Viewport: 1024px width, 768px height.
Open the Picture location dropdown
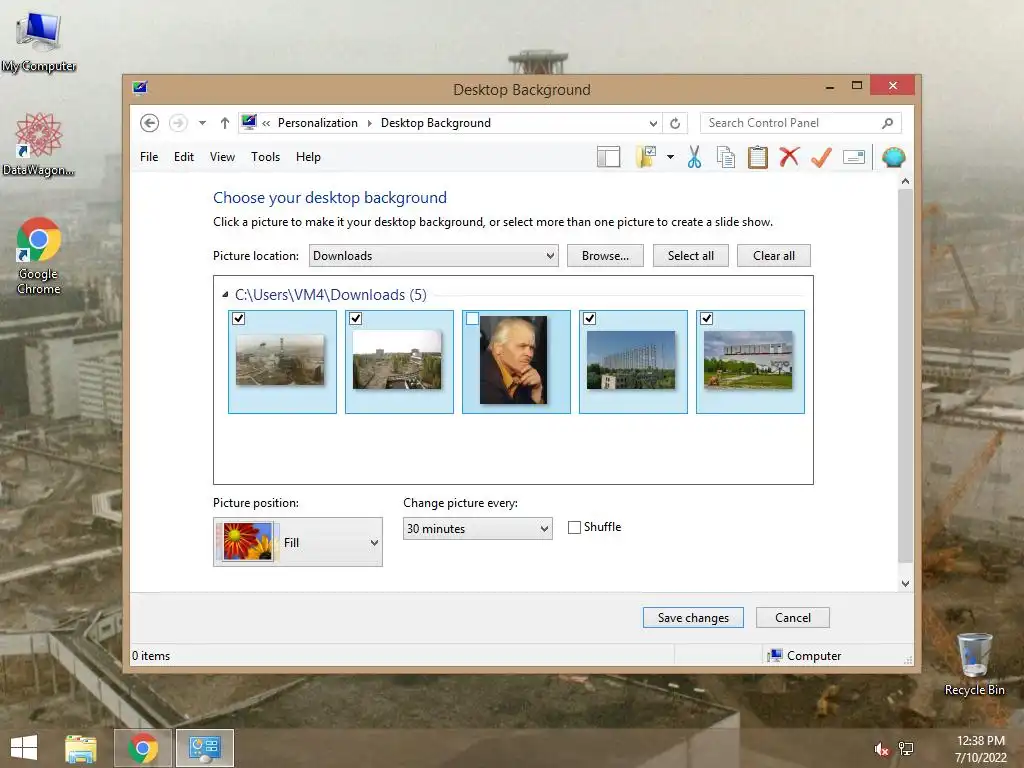(434, 256)
